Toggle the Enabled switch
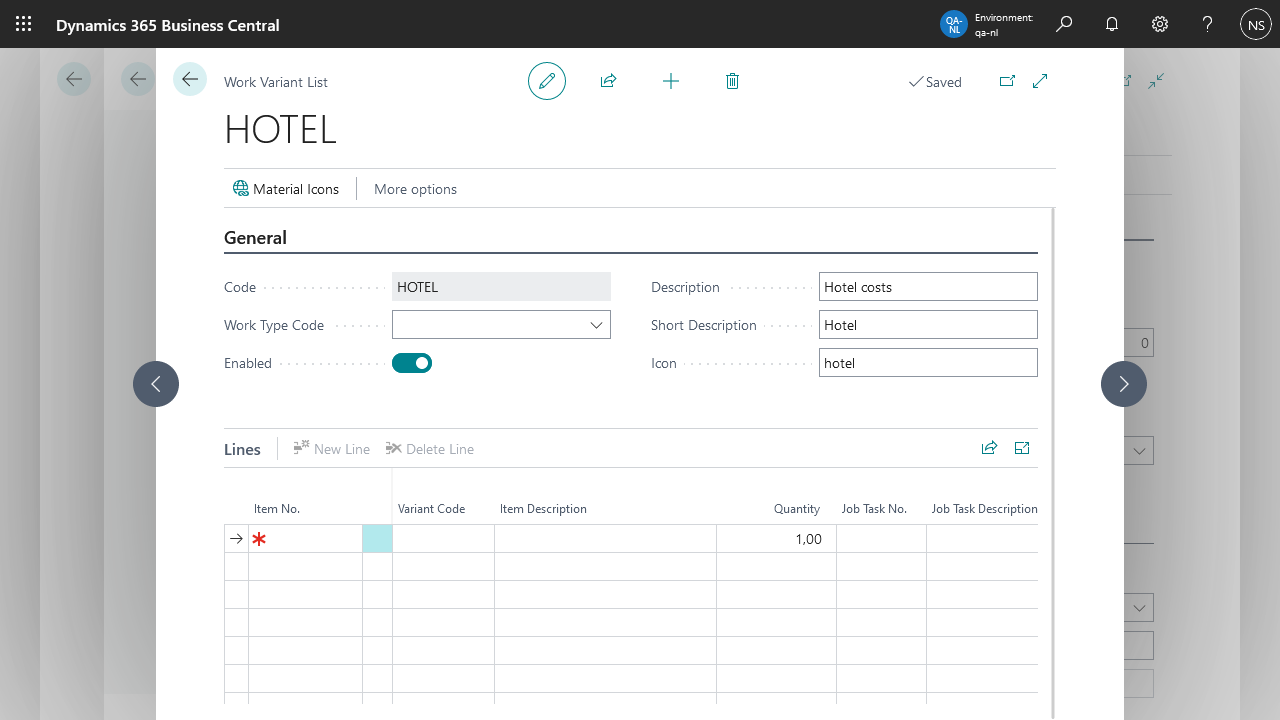The height and width of the screenshot is (720, 1280). point(412,363)
